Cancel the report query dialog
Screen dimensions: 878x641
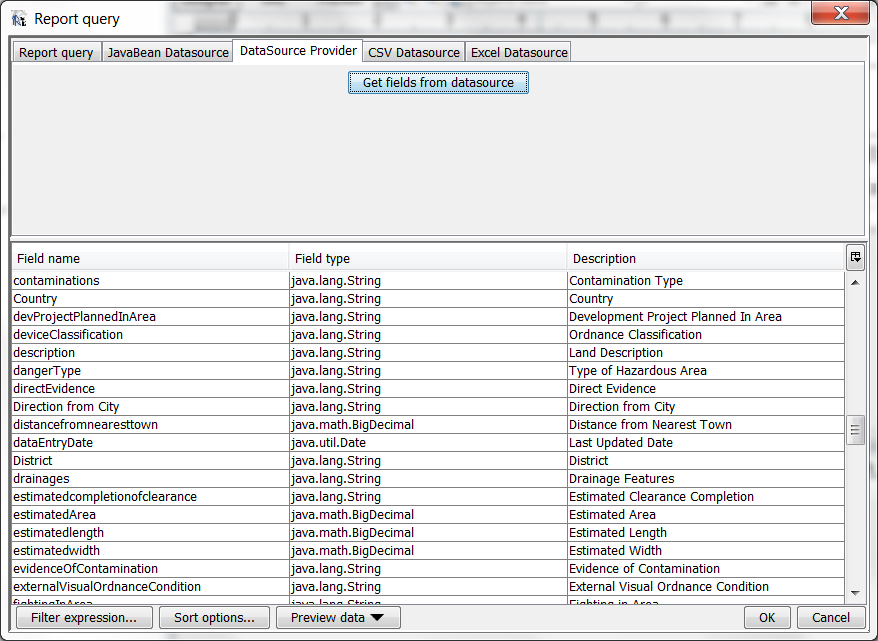coord(831,618)
